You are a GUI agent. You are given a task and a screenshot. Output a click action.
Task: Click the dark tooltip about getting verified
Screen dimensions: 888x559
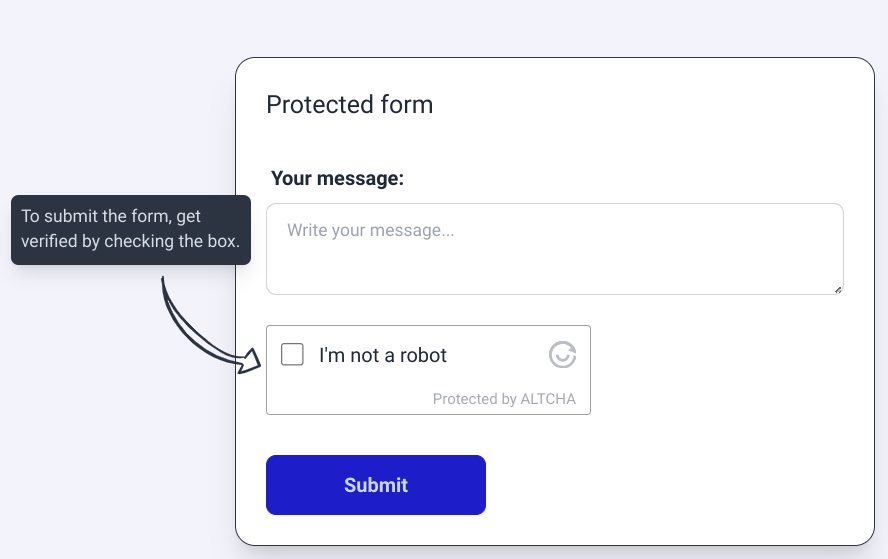[131, 230]
